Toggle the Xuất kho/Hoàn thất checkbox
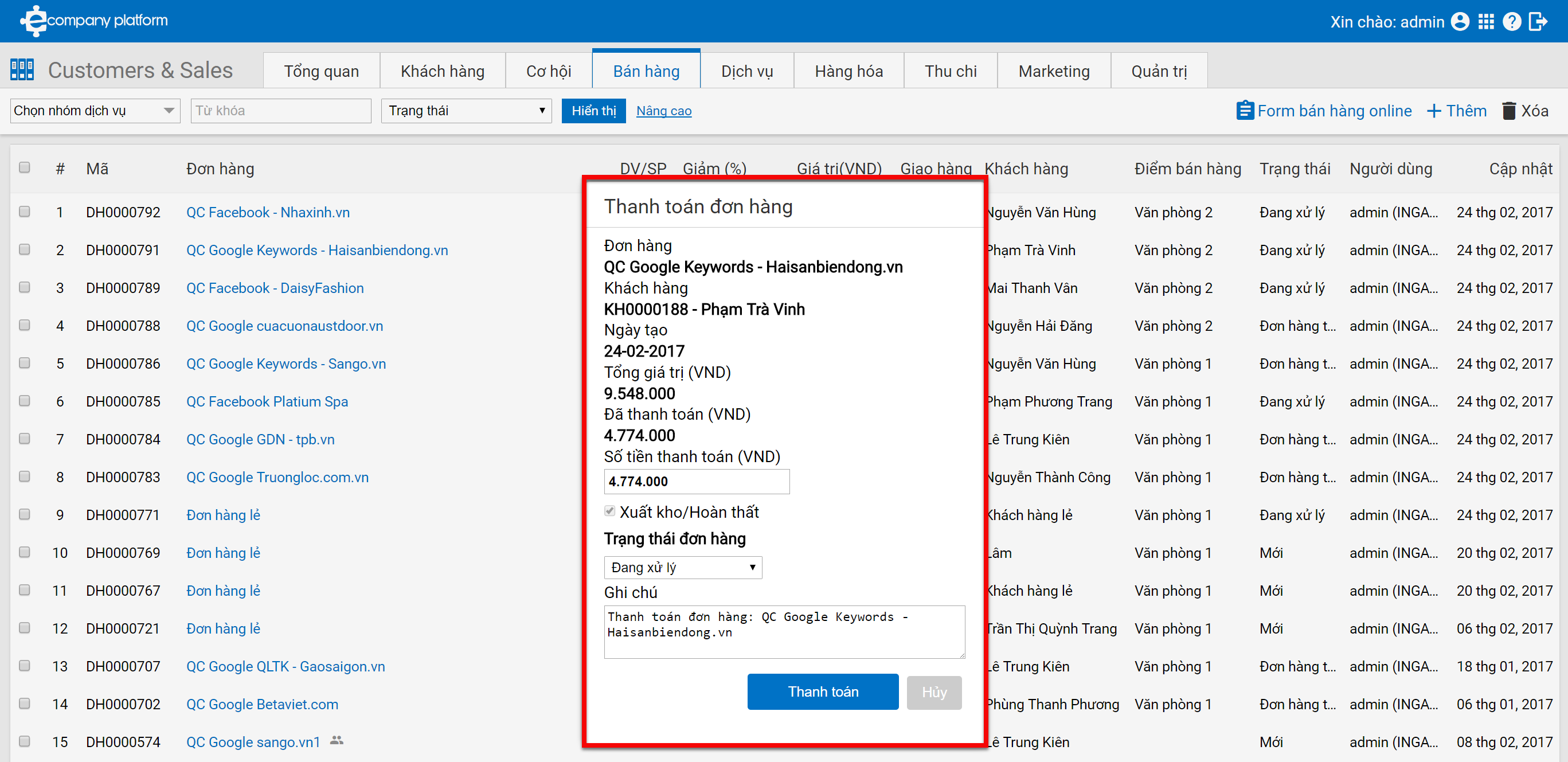This screenshot has width=1568, height=762. (609, 511)
